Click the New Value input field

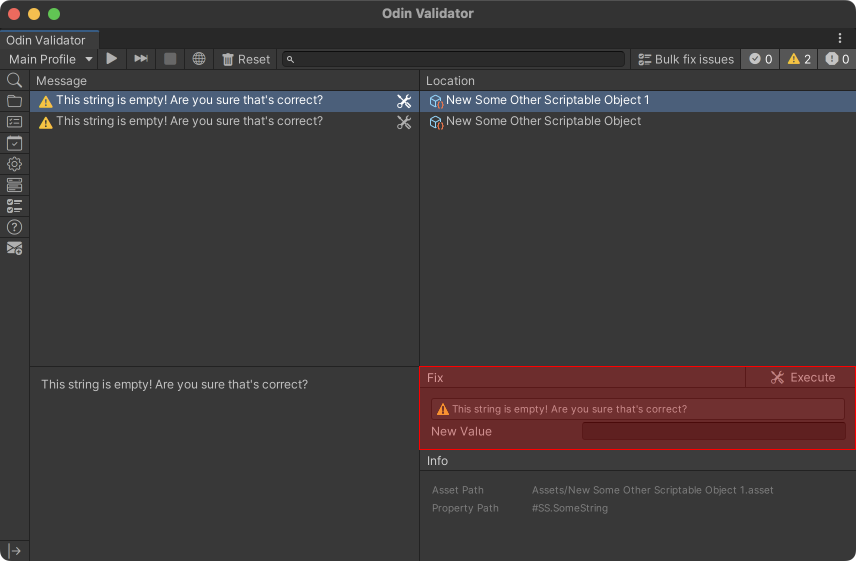click(x=714, y=431)
